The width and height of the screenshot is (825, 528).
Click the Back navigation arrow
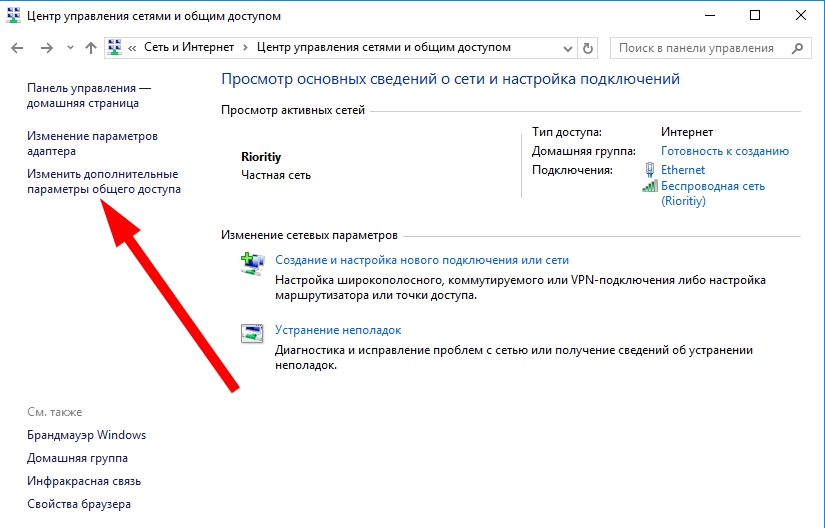pos(17,48)
